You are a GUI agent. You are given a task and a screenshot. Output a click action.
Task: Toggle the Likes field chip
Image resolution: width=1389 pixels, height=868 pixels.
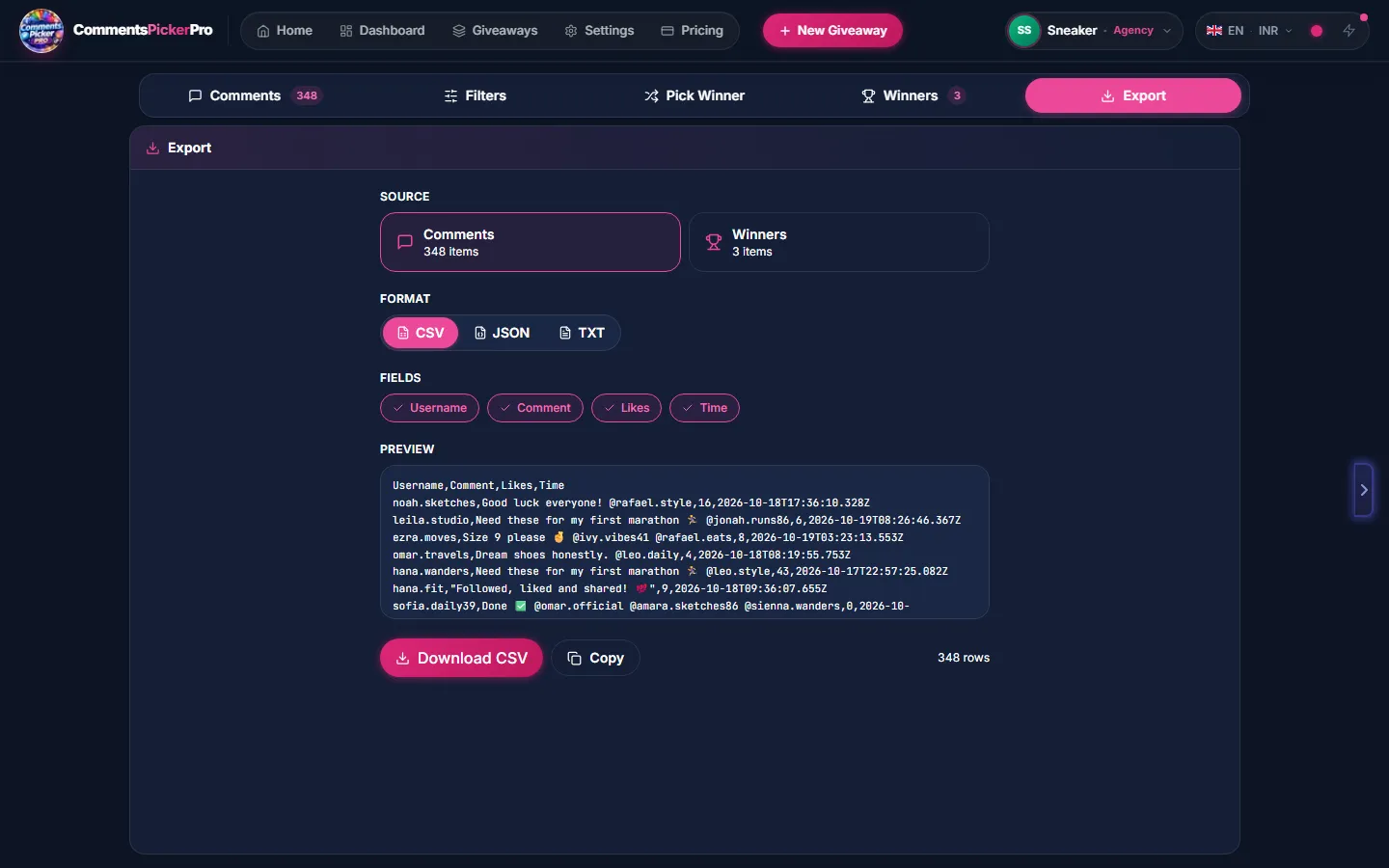(626, 408)
